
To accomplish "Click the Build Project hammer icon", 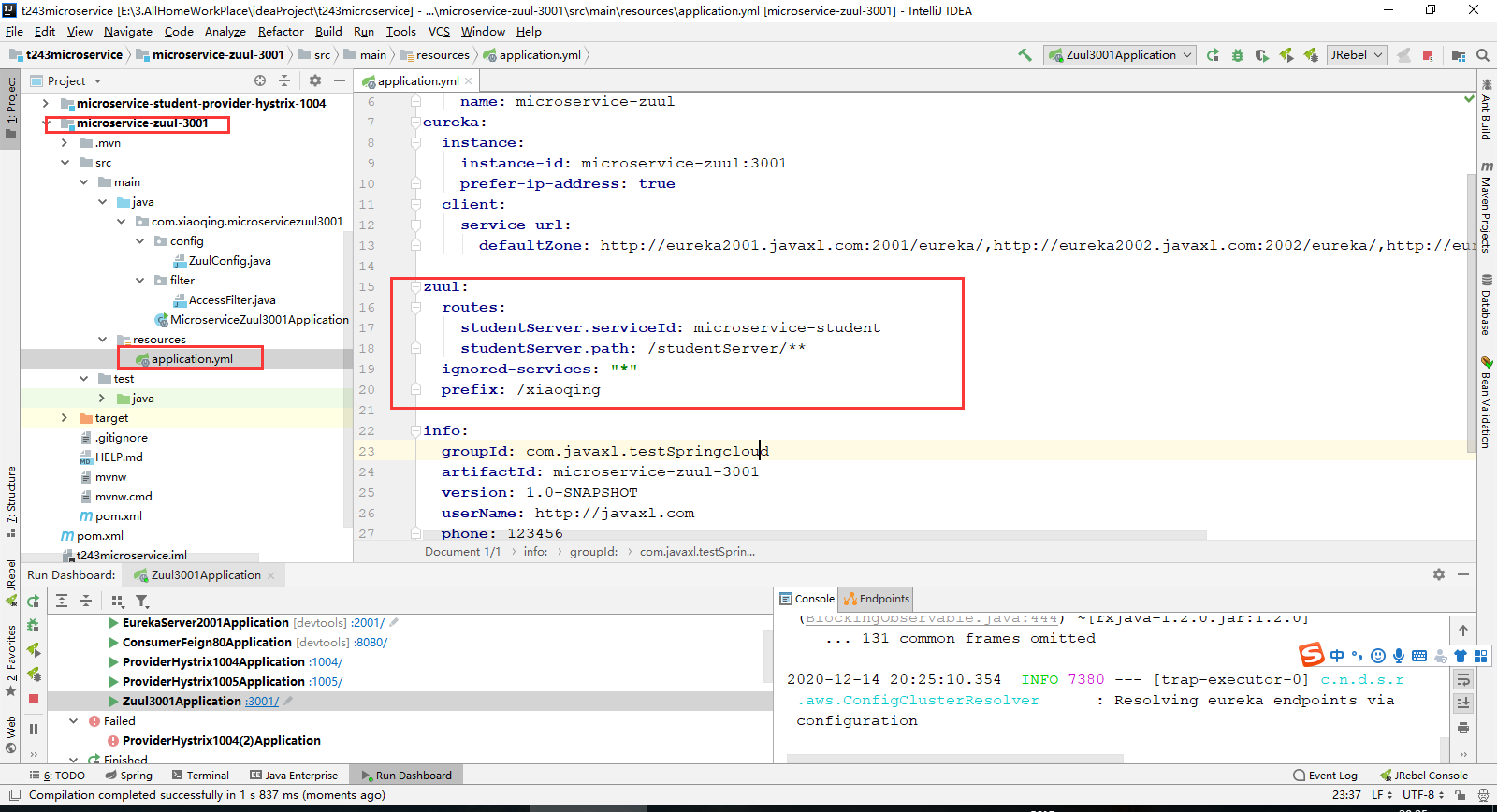I will [x=1025, y=55].
